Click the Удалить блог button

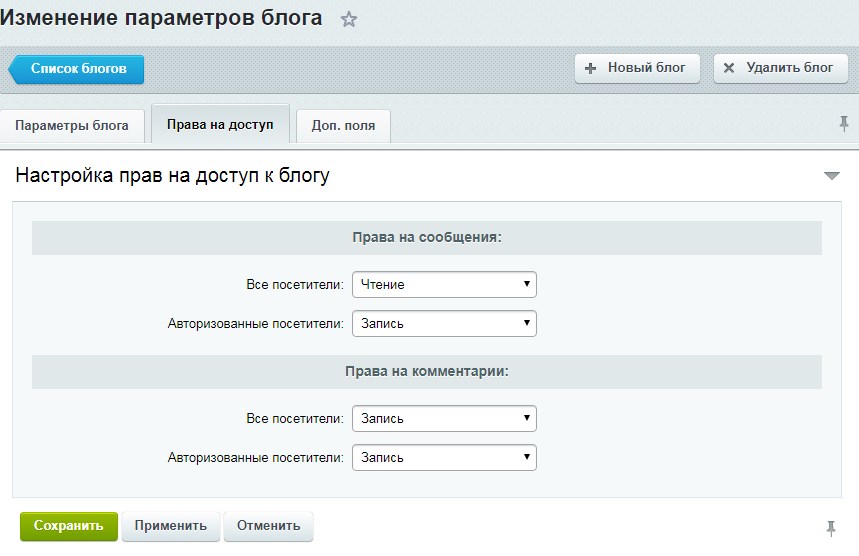click(781, 68)
